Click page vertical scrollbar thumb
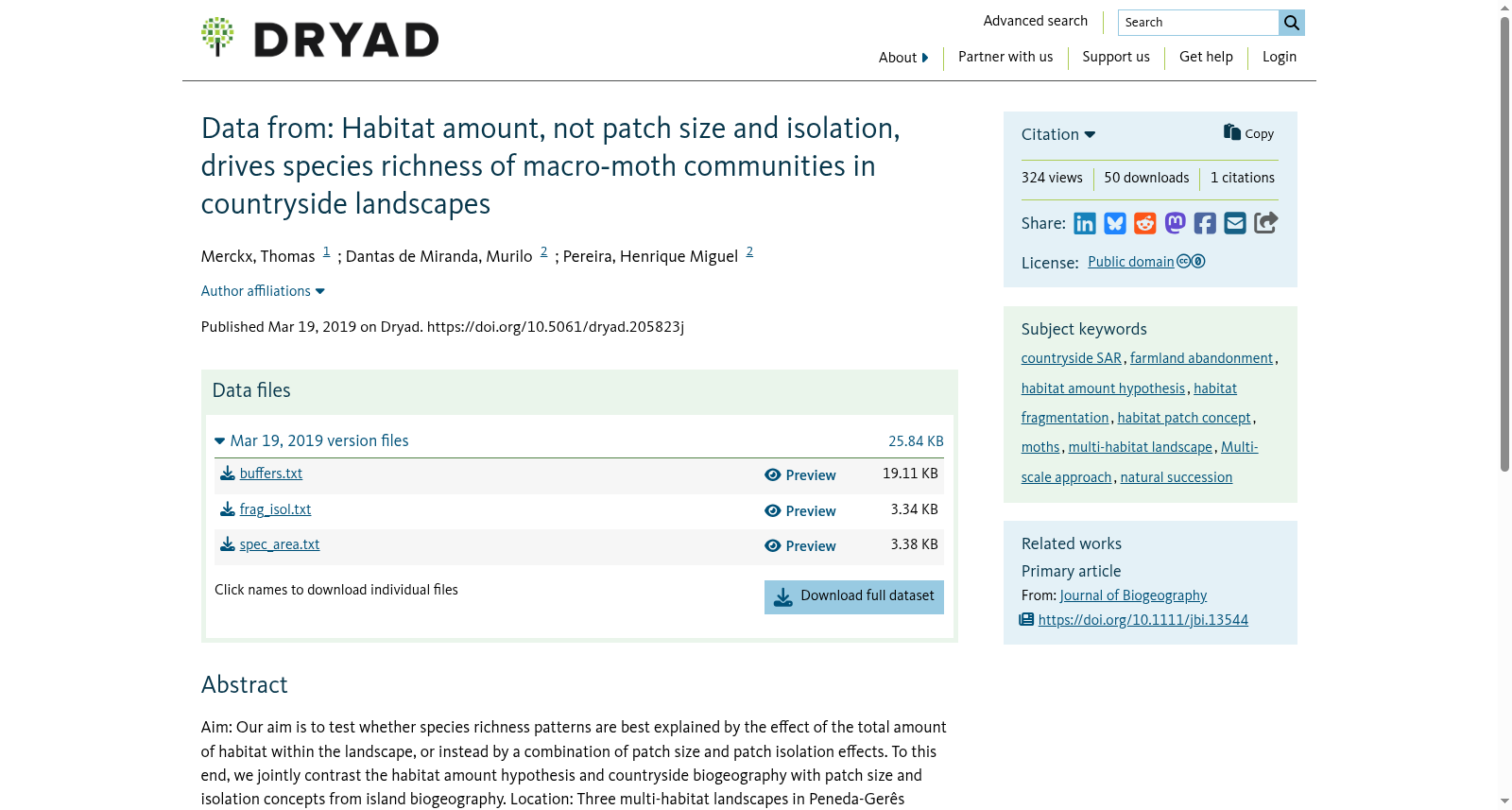 (1505, 244)
